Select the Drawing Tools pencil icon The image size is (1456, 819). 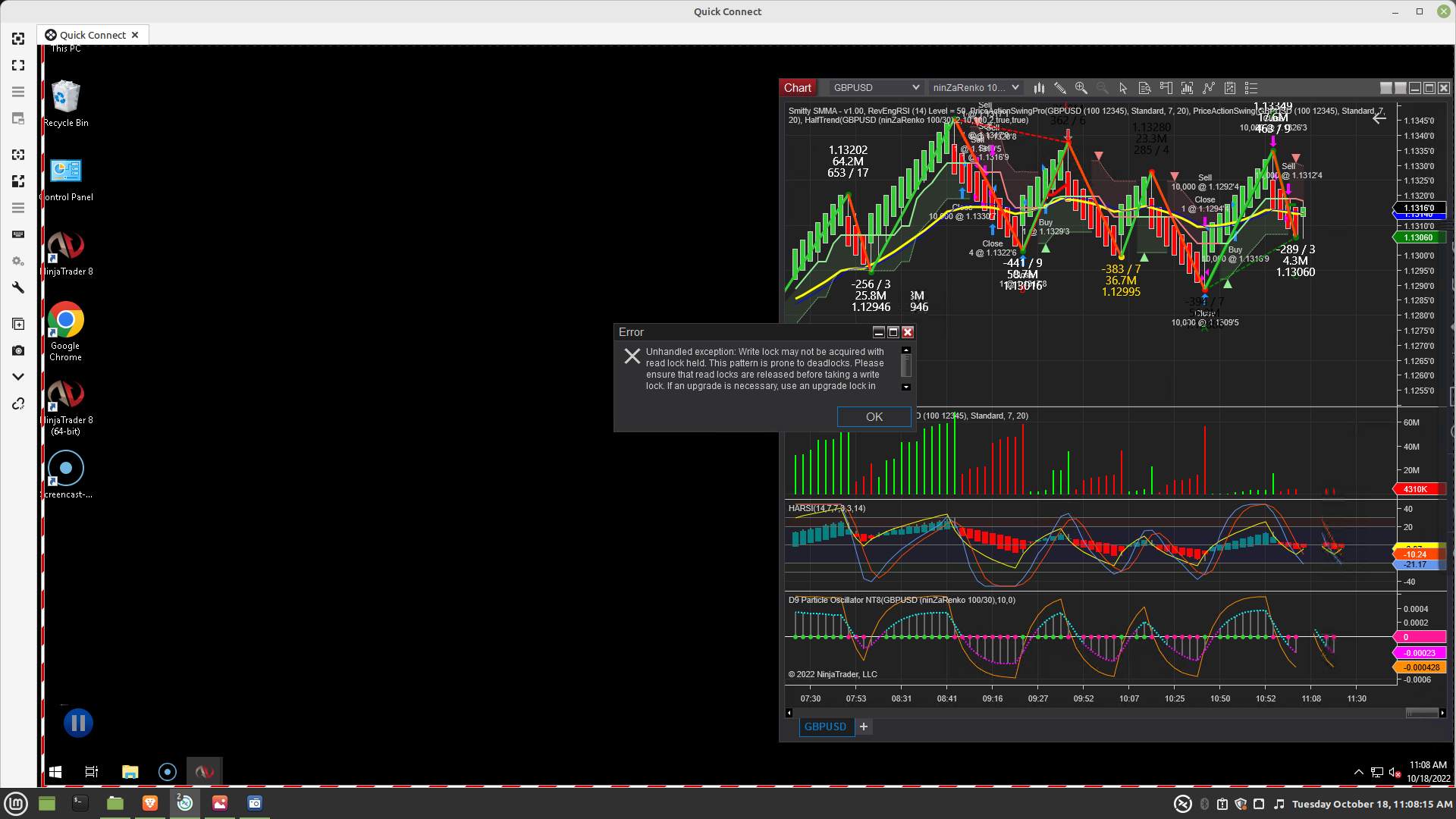click(1060, 88)
